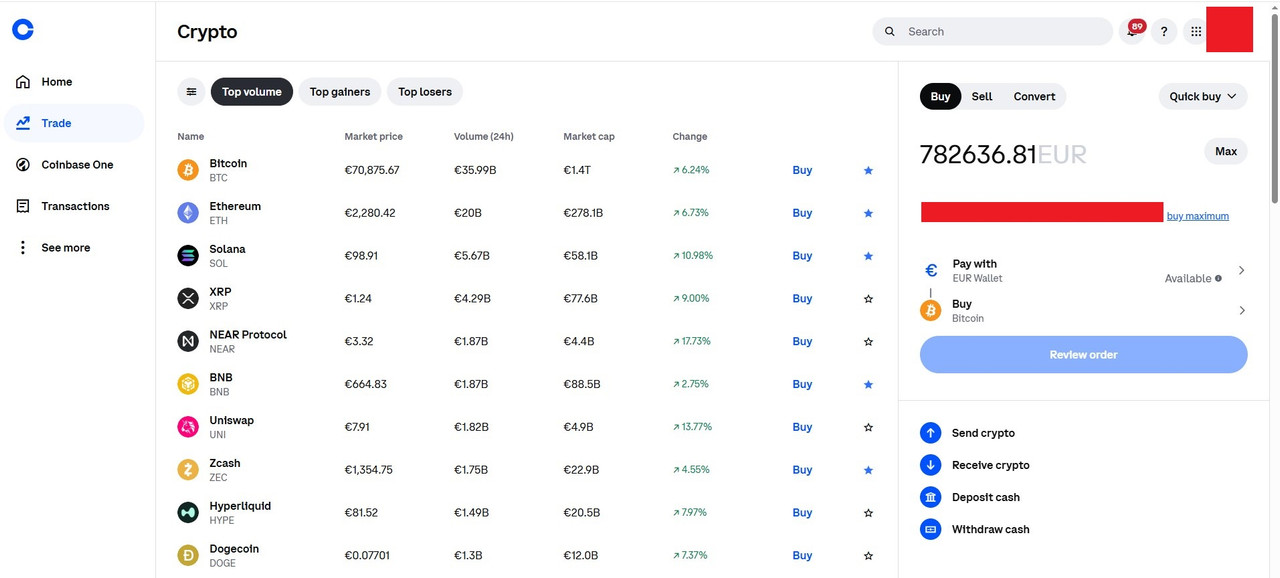
Task: Click Buy in the Dogecoin row
Action: tap(802, 555)
